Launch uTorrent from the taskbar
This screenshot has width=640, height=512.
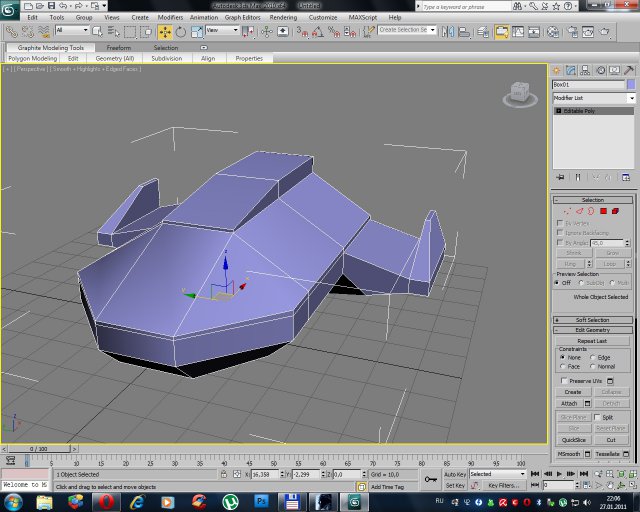229,500
